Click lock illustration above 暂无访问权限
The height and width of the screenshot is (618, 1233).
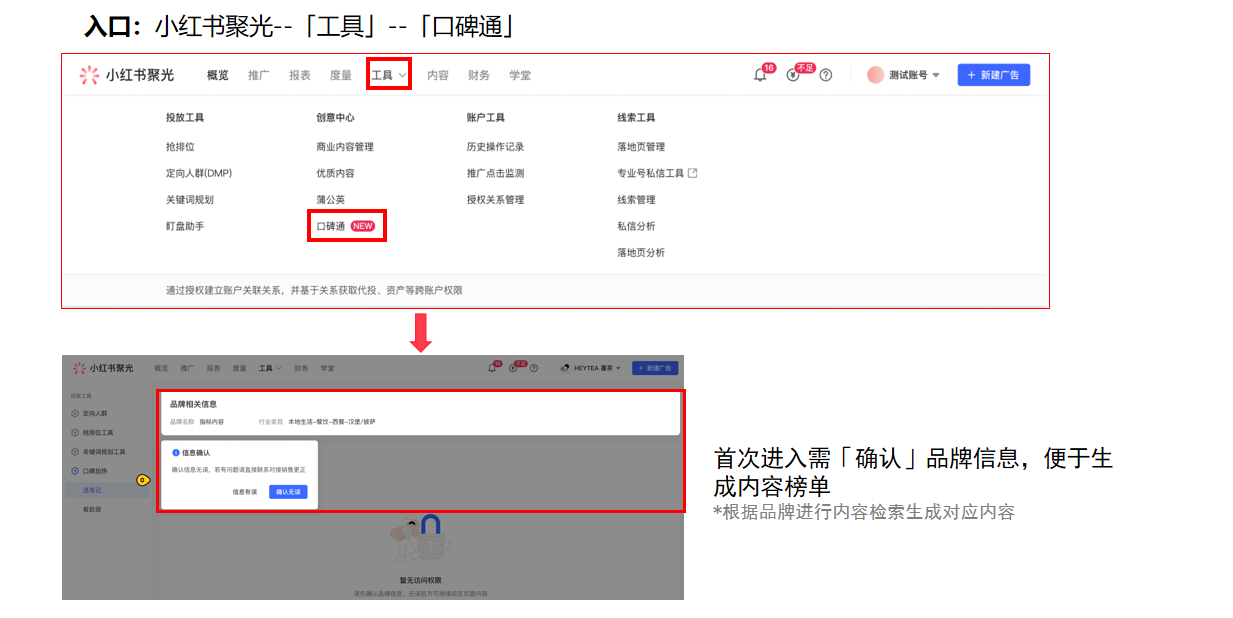pos(419,540)
